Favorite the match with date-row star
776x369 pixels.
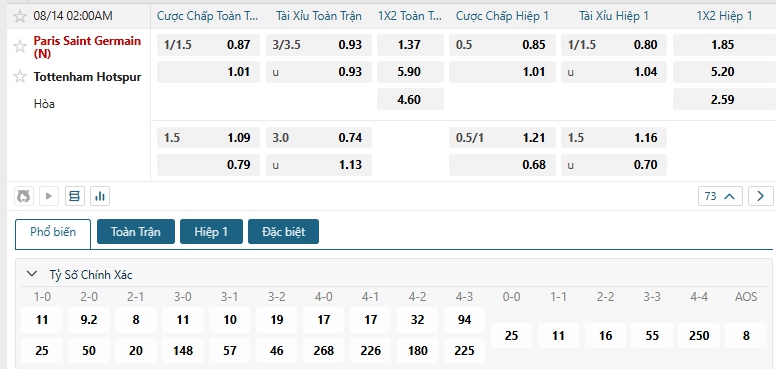(20, 16)
